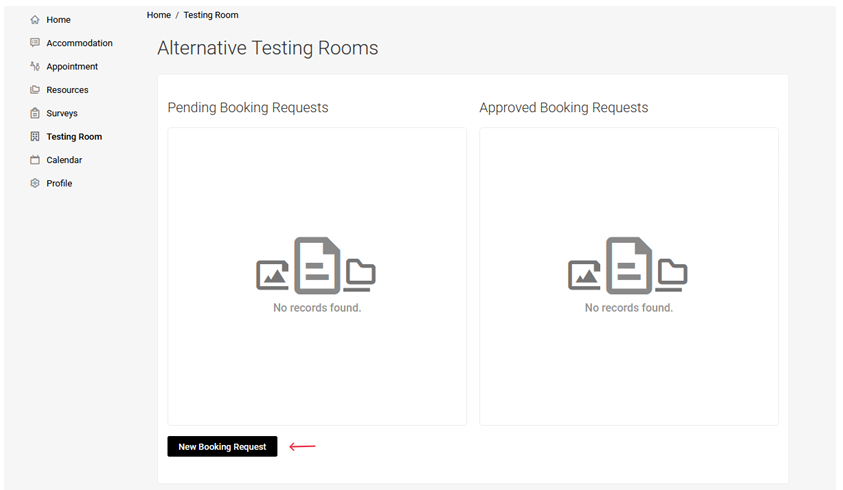Click the Home house icon in sidebar
843x490 pixels.
35,20
